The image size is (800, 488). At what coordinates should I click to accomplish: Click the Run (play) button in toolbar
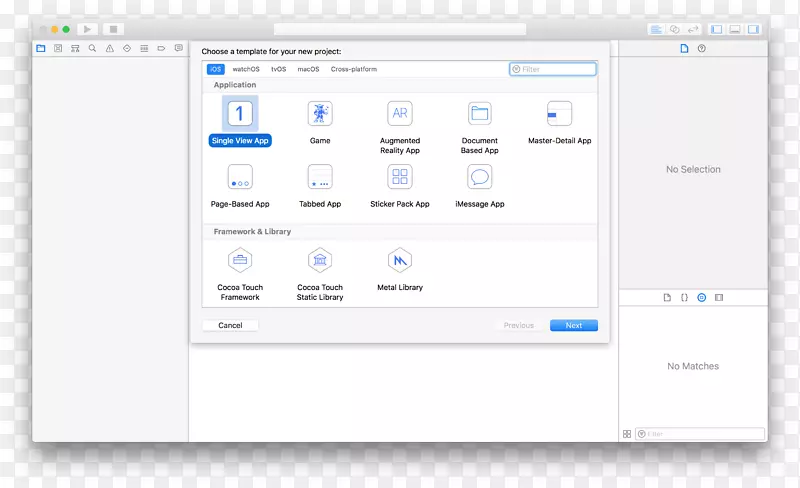point(87,29)
